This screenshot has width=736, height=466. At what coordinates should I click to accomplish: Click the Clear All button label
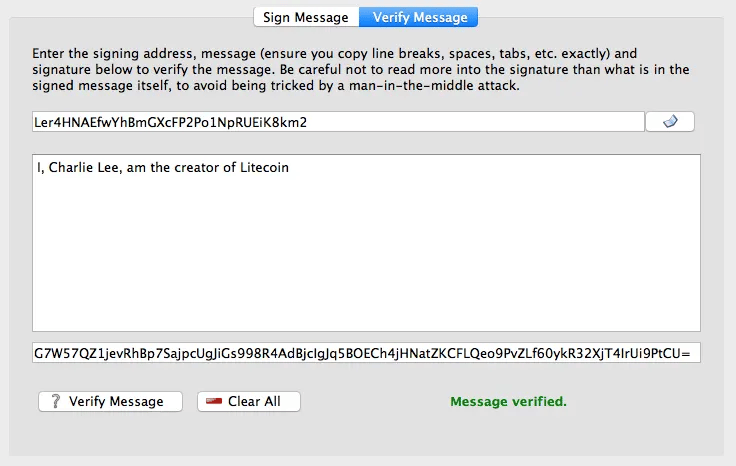click(x=254, y=402)
